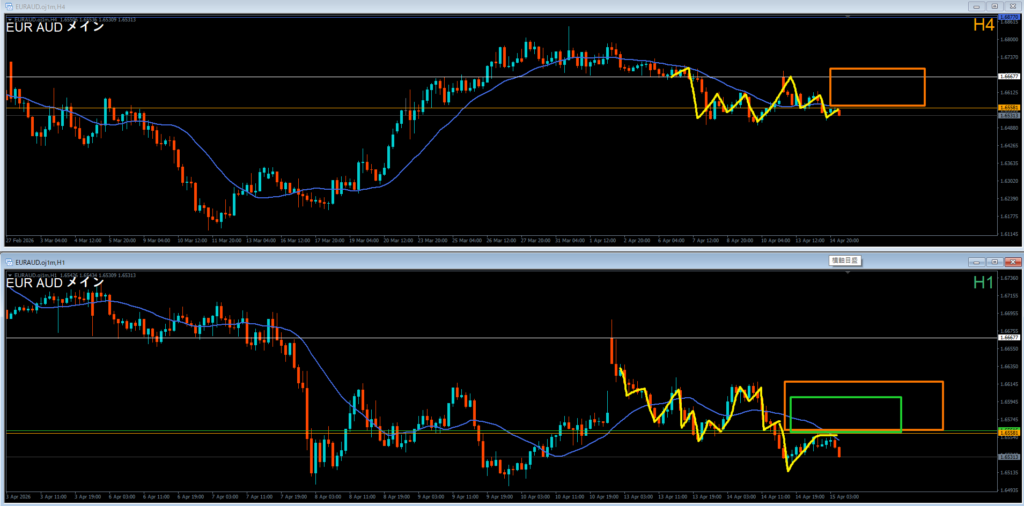Open the small arrow menu beside H1 symbol info

click(x=8, y=275)
